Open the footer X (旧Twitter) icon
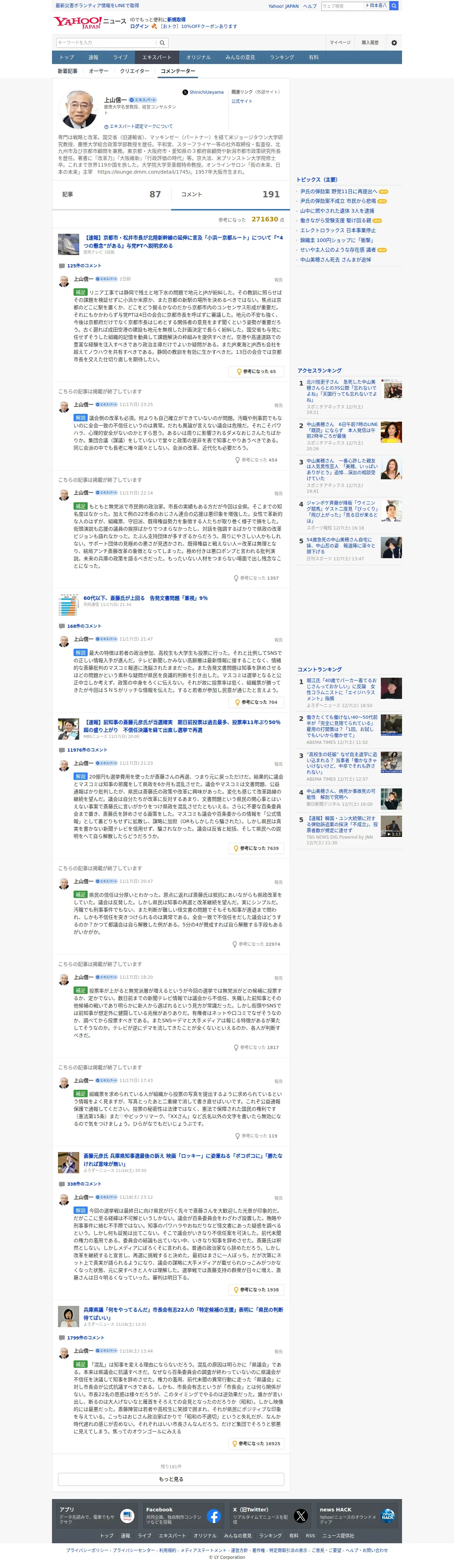The image size is (454, 1568). [301, 1516]
